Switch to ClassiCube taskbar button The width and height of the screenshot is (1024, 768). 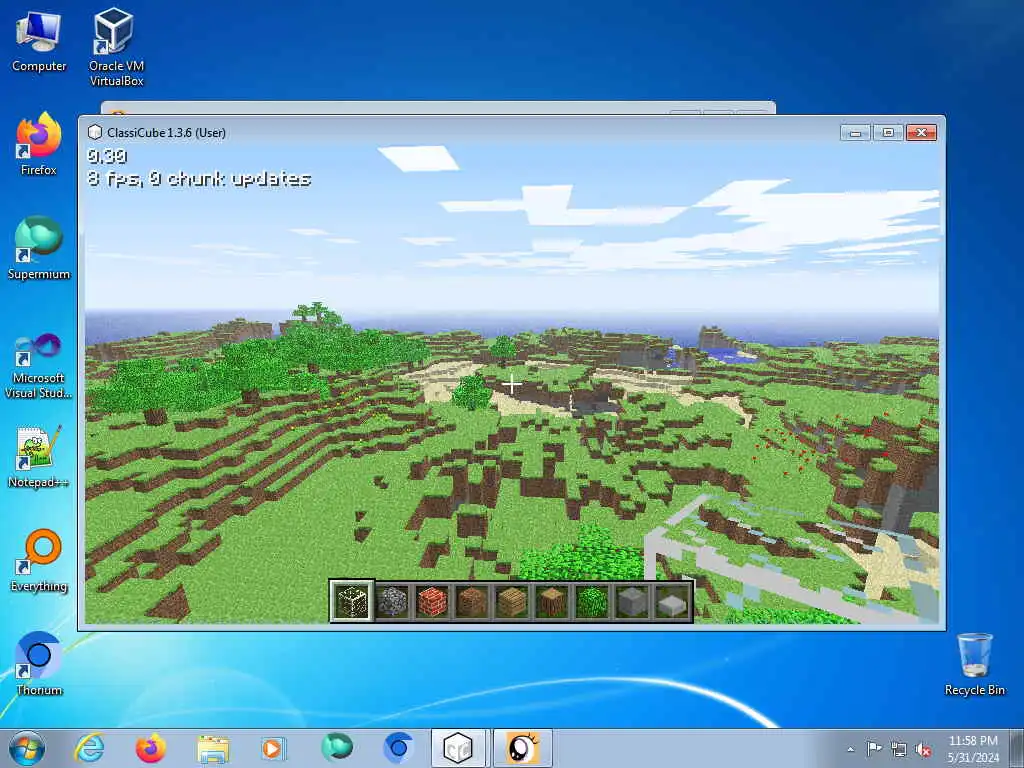458,748
